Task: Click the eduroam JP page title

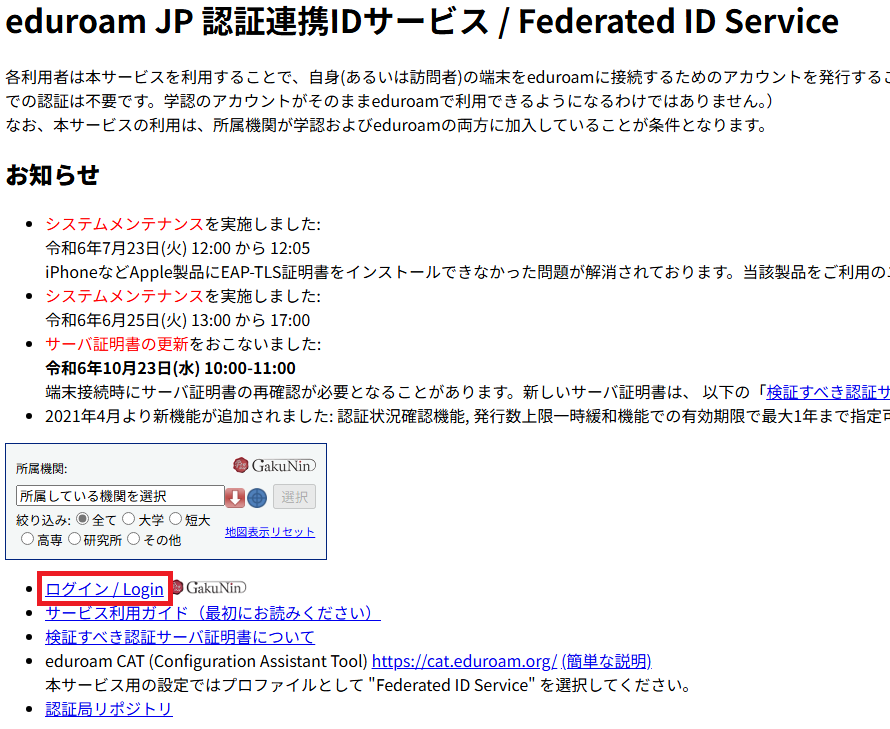Action: point(422,22)
